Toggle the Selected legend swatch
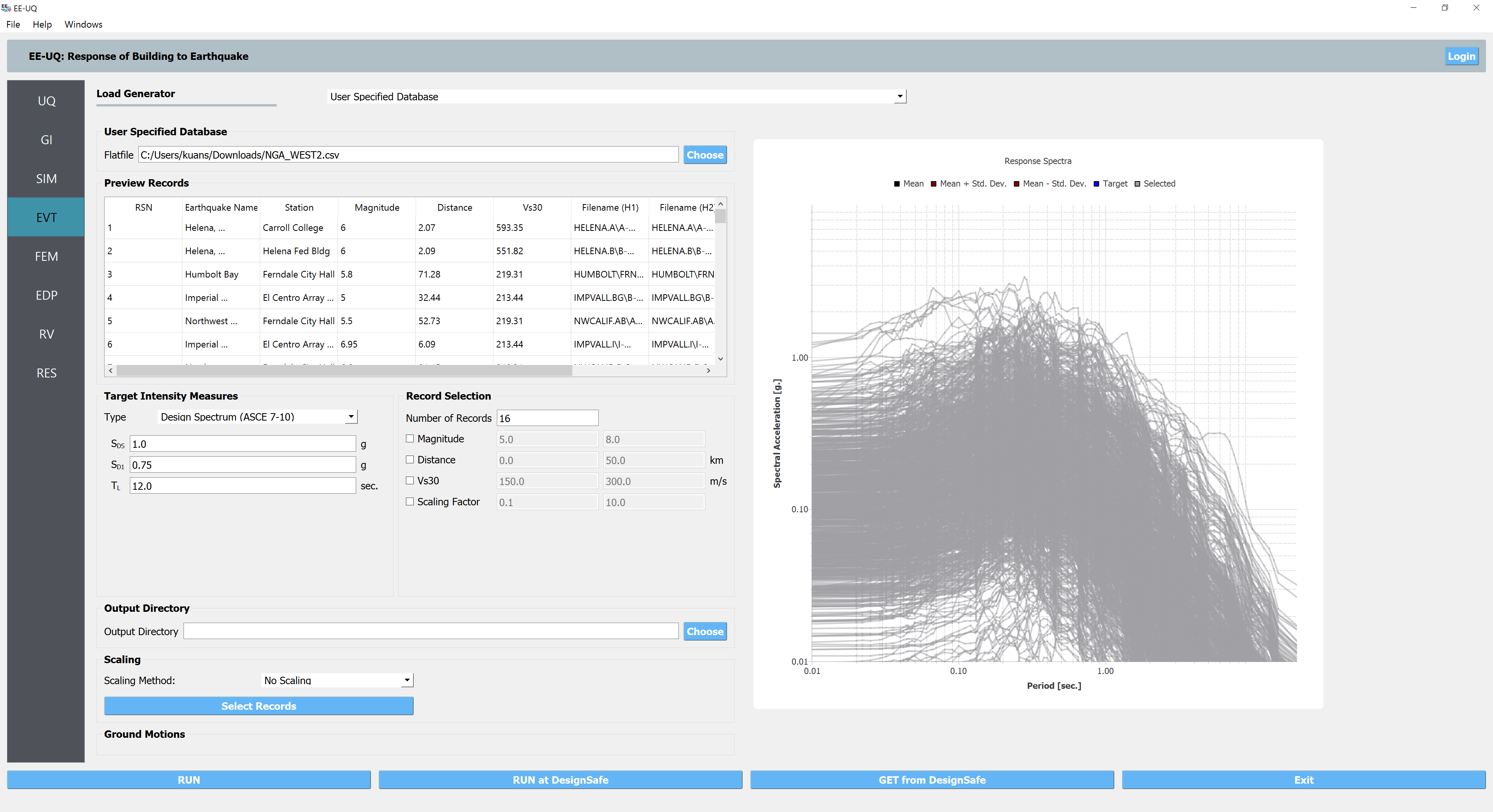The height and width of the screenshot is (812, 1493). 1137,184
